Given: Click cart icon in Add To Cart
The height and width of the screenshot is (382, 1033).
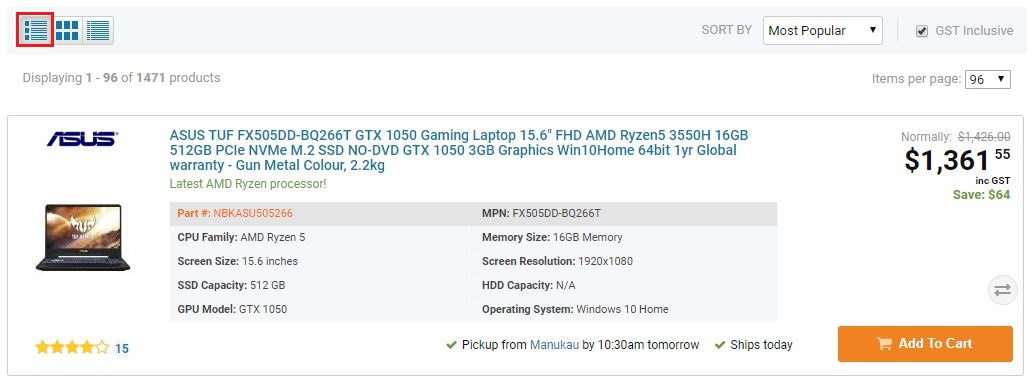Looking at the screenshot, I should [x=884, y=344].
